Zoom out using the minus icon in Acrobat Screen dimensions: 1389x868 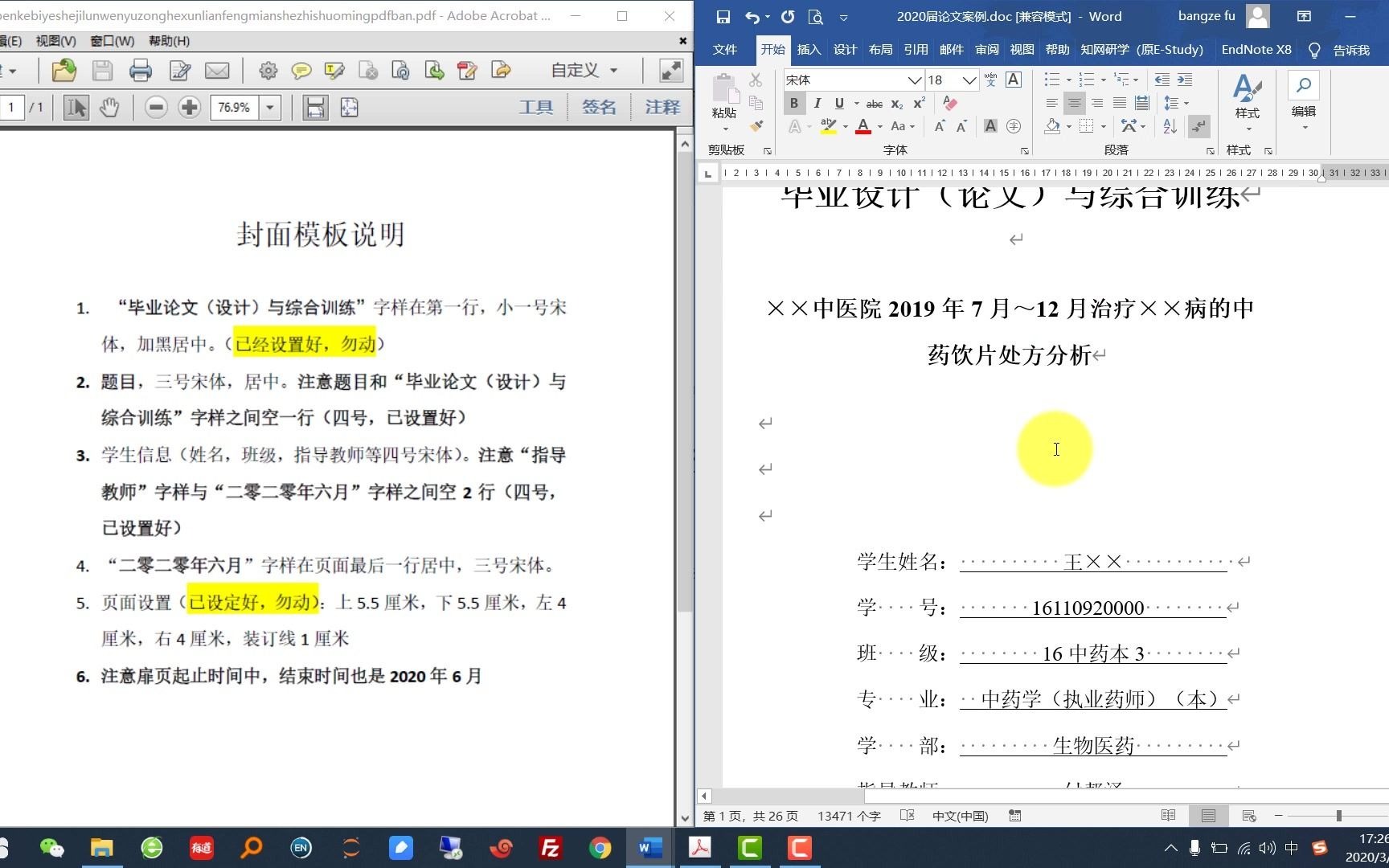[156, 107]
